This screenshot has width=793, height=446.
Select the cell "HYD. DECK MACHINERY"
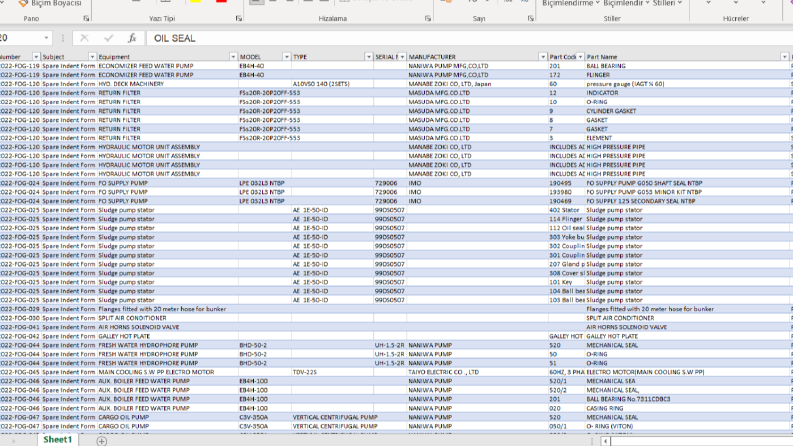coord(167,84)
